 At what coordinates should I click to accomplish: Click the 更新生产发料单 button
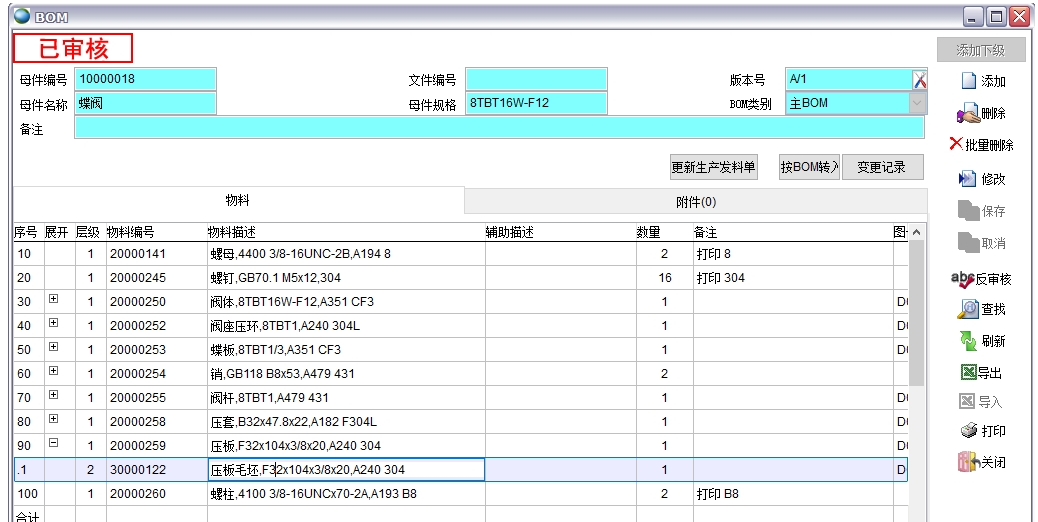pyautogui.click(x=714, y=167)
